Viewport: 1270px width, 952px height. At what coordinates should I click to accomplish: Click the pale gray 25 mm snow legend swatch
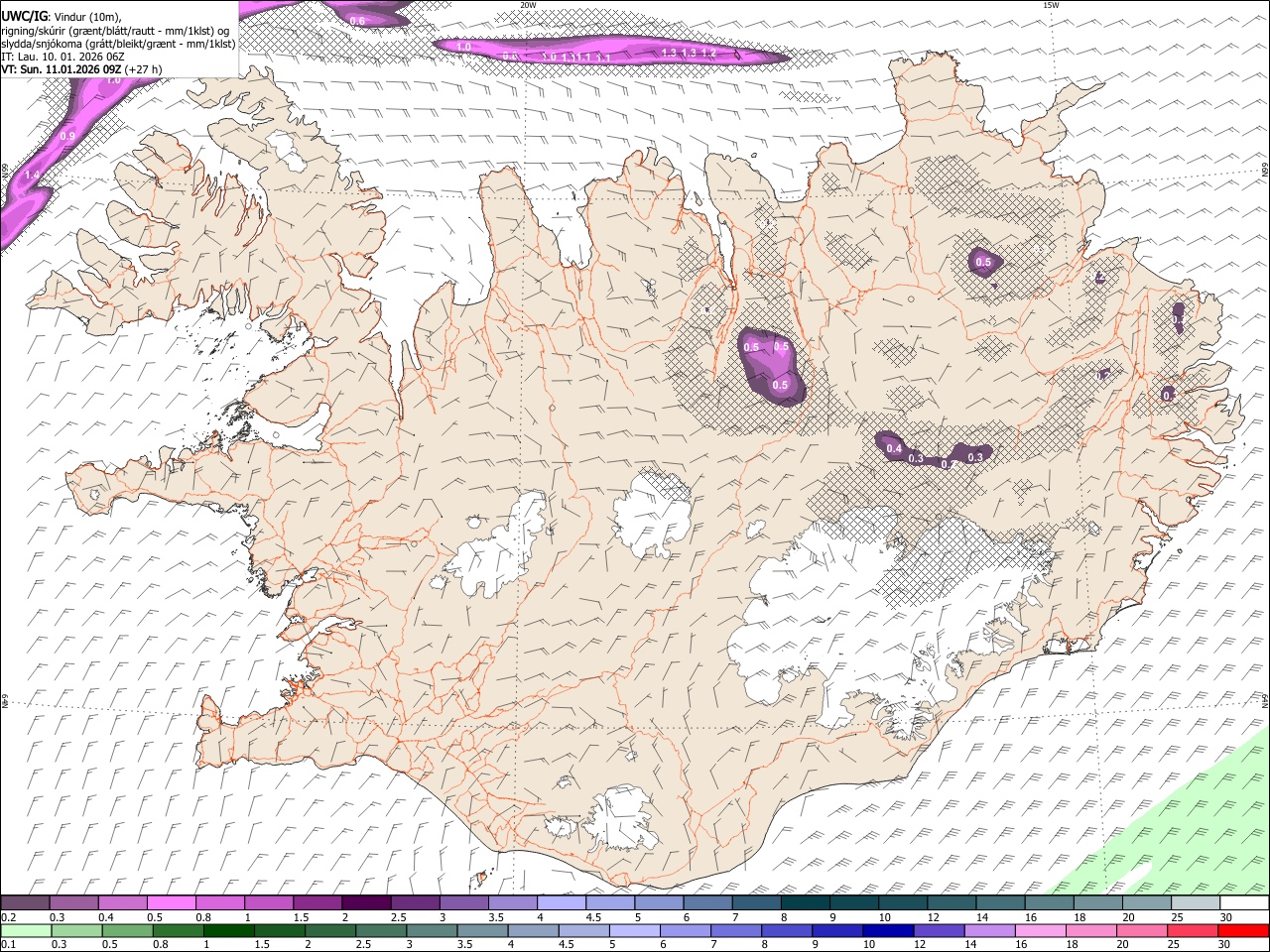click(1194, 902)
